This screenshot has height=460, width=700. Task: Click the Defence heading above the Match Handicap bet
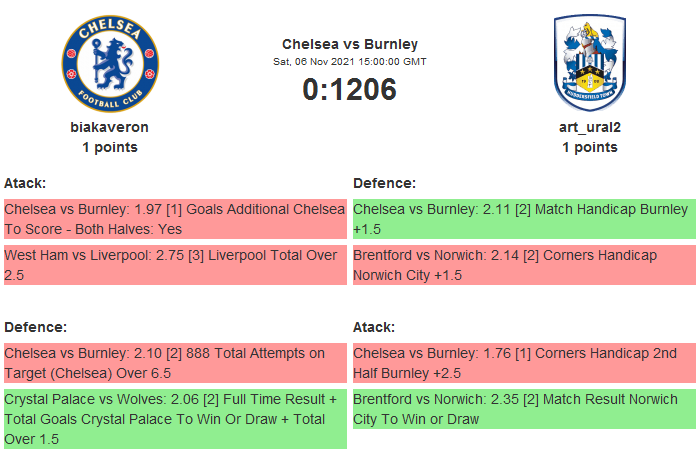coord(384,183)
